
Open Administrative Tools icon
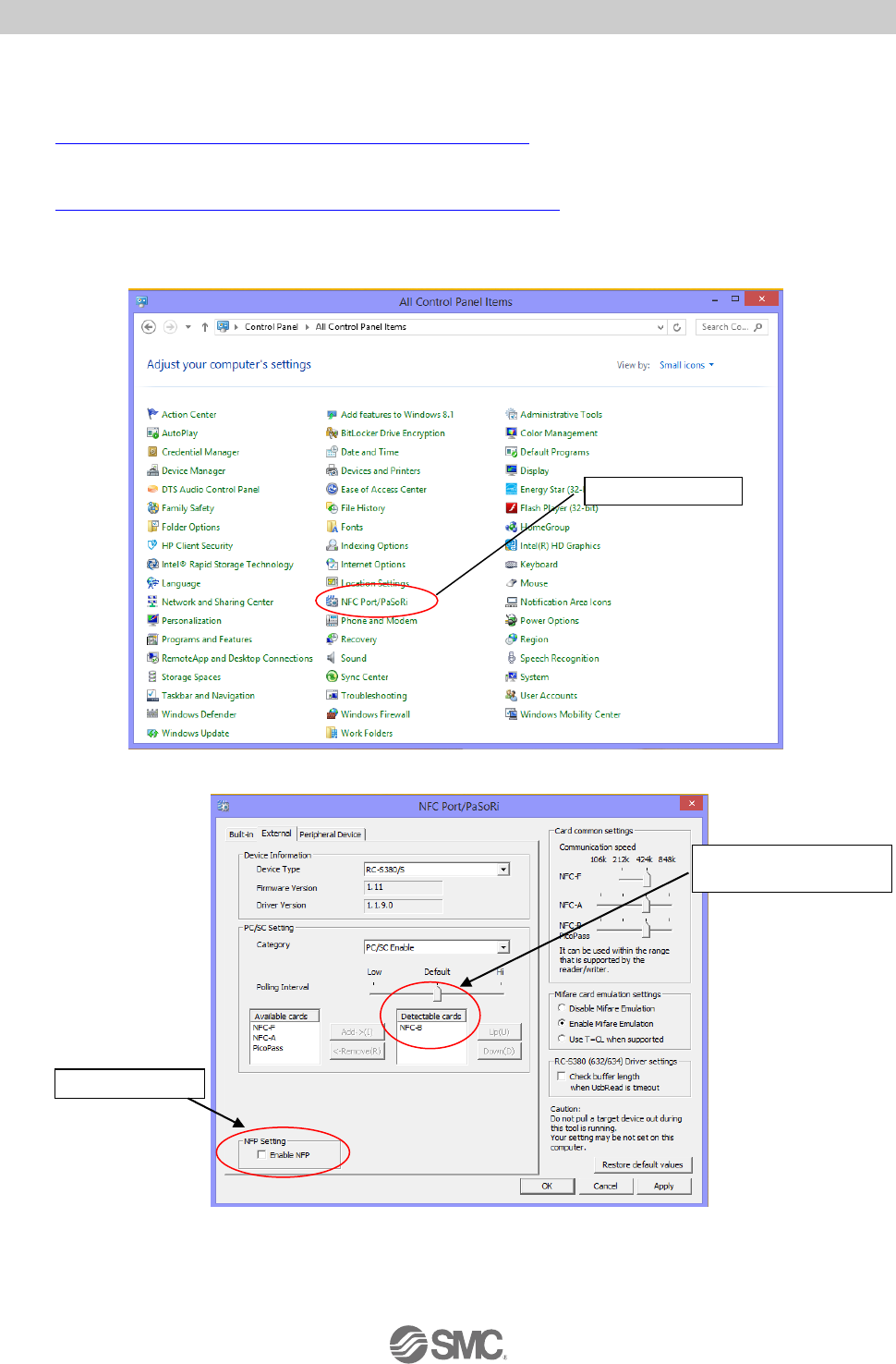(x=511, y=414)
